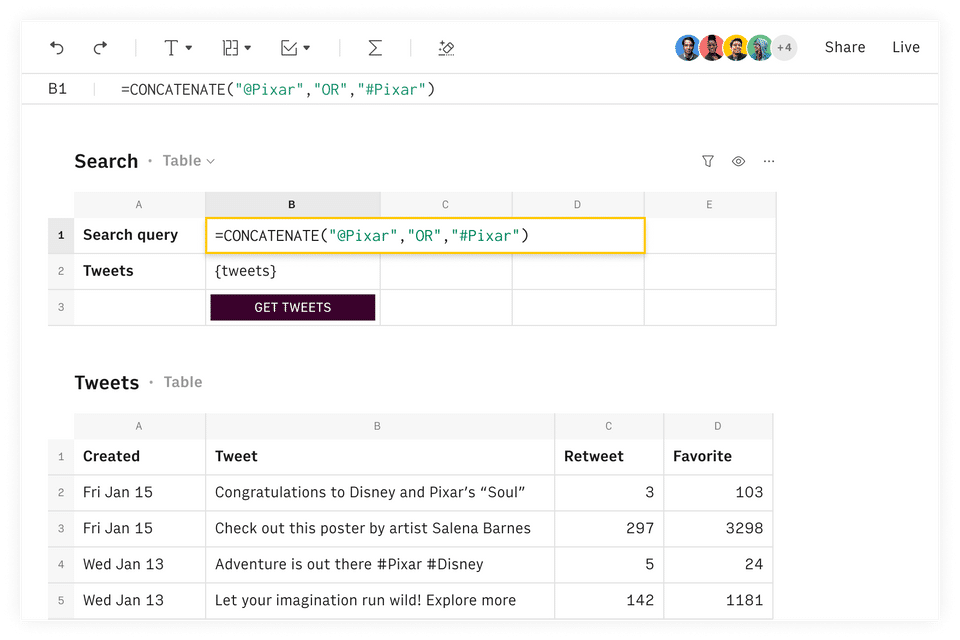Click the sigma formula icon
Viewport: 960px width, 640px height.
(x=375, y=47)
